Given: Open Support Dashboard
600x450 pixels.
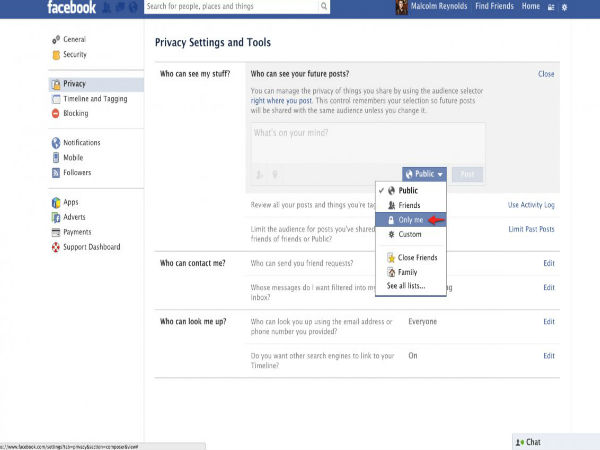Looking at the screenshot, I should click(x=92, y=247).
